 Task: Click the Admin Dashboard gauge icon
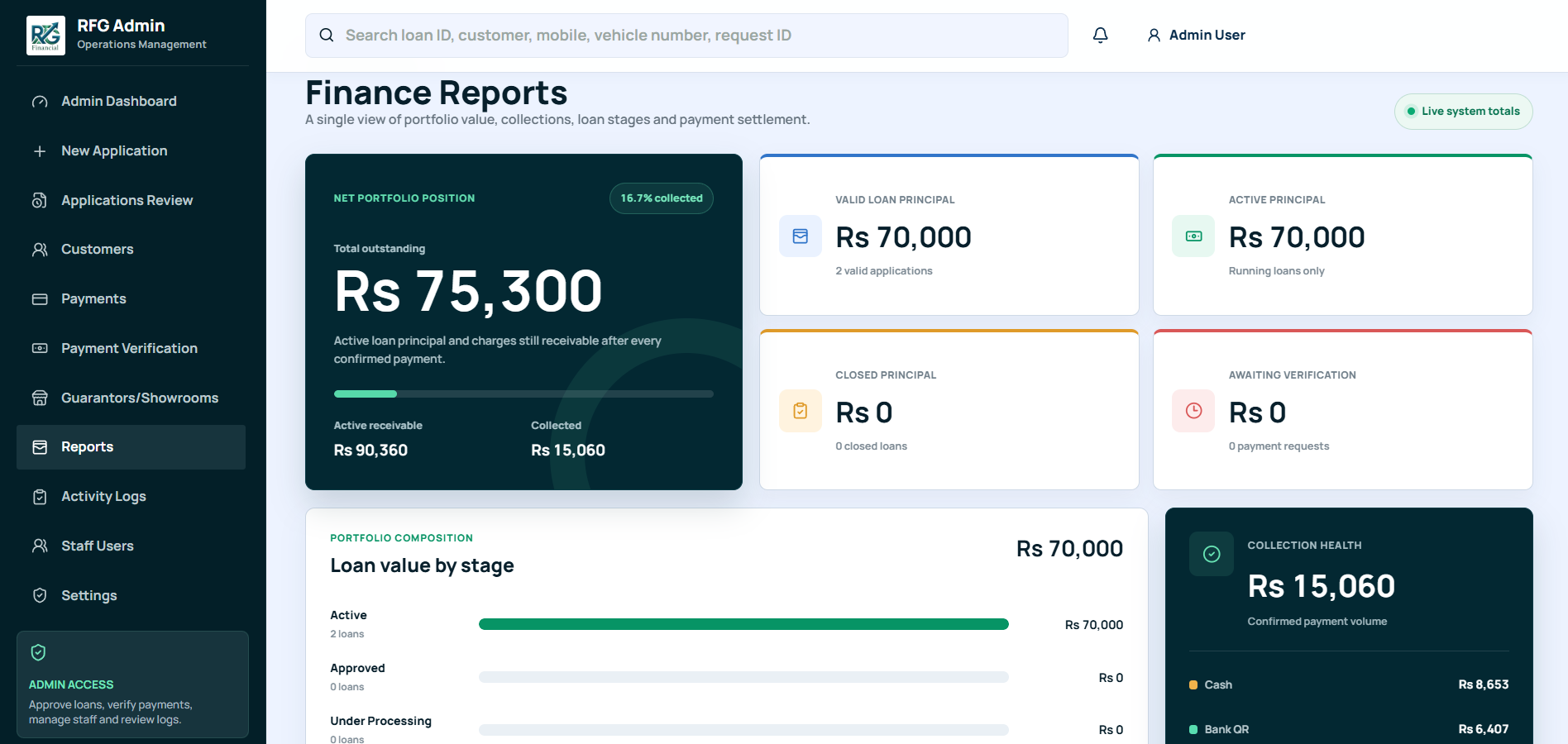coord(40,102)
